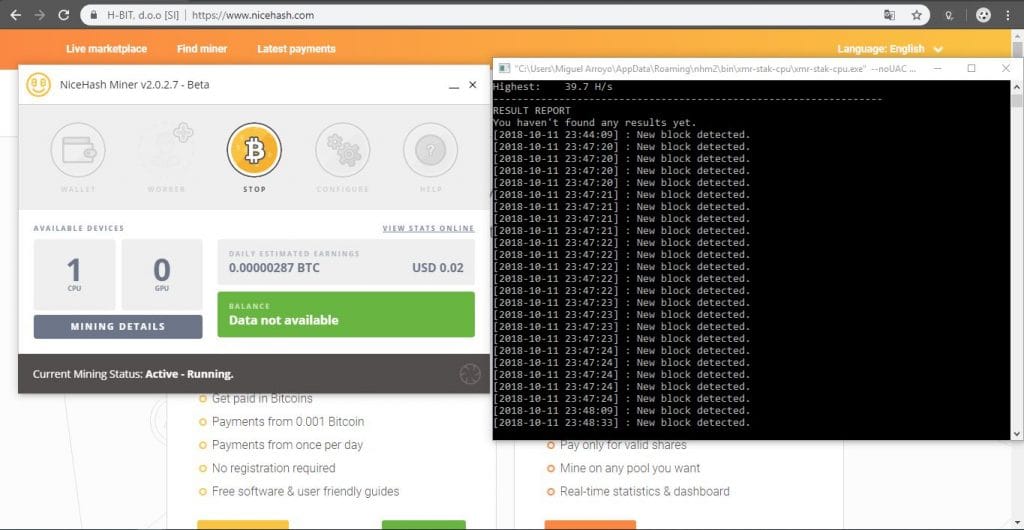The width and height of the screenshot is (1024, 530).
Task: Click the console scrollbar down arrow
Action: 1017,433
